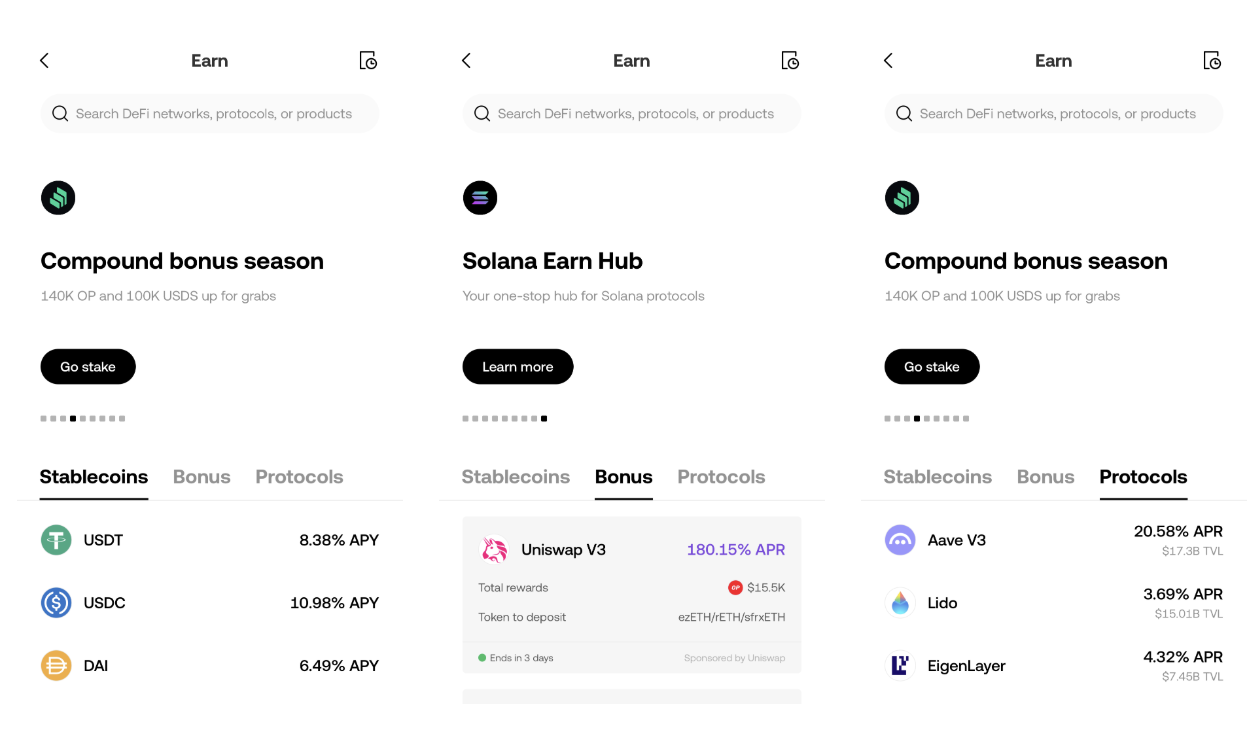Select the Lido protocol icon

[x=900, y=603]
